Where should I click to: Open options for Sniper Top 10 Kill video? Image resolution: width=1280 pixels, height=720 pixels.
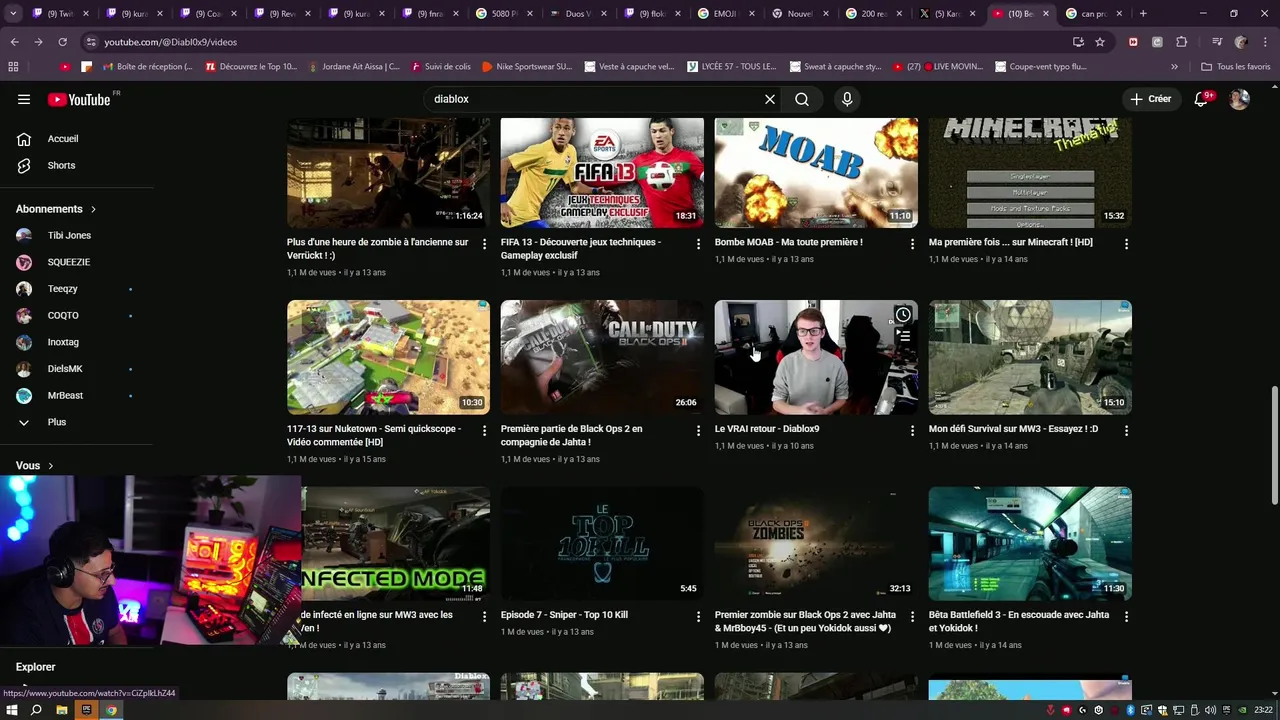698,617
